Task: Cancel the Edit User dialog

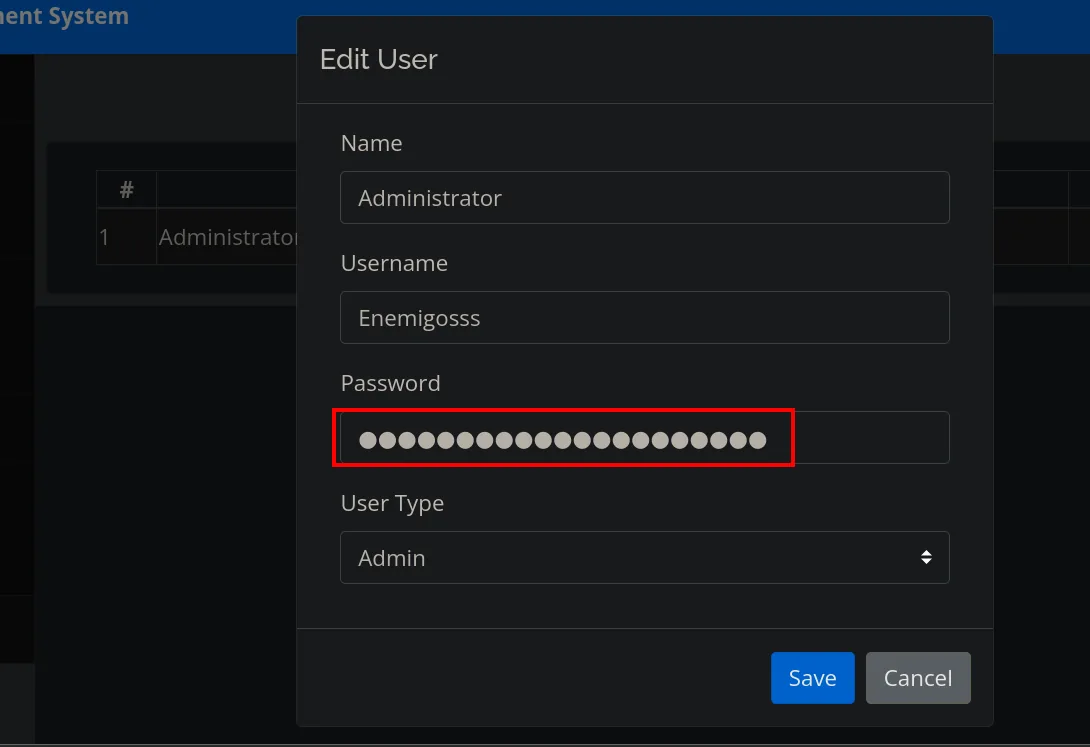Action: coord(918,678)
